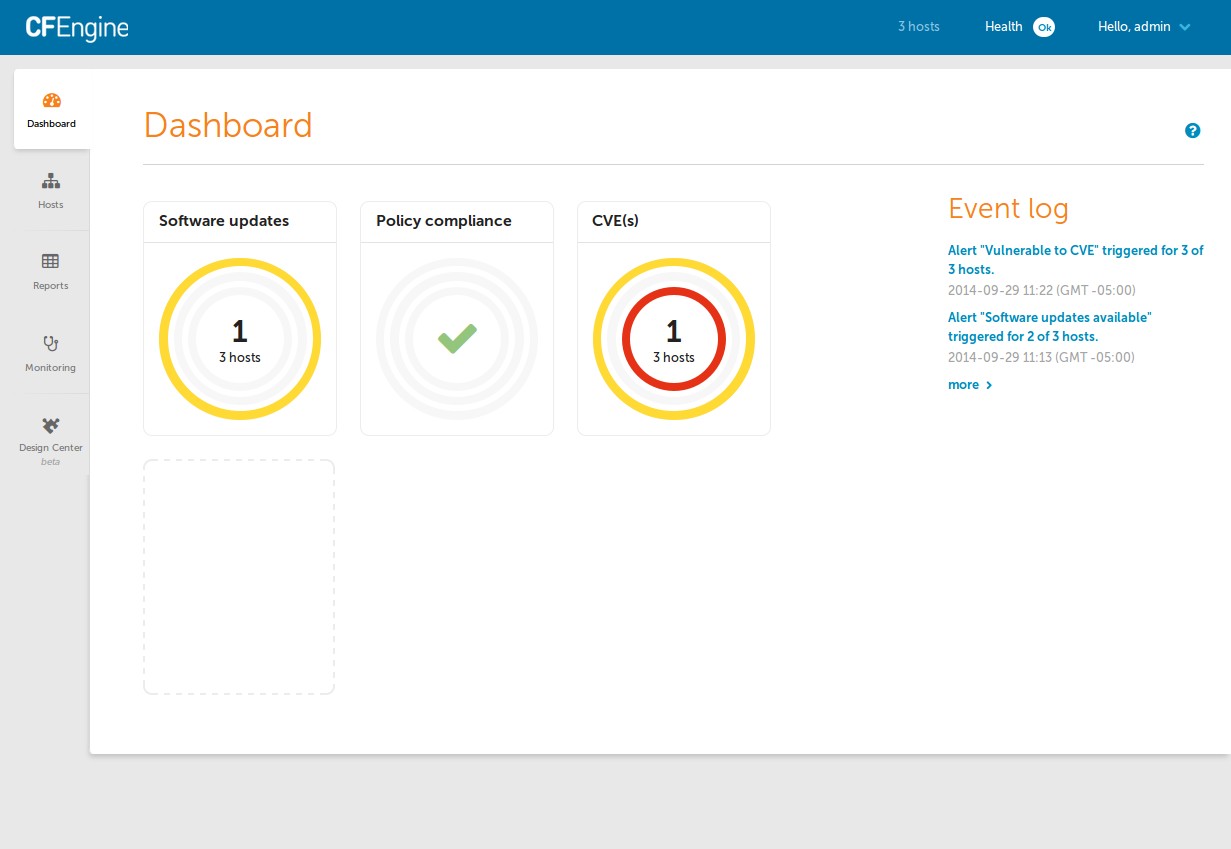Click the "3 hosts" link in the header
This screenshot has height=849, width=1231.
tap(919, 27)
